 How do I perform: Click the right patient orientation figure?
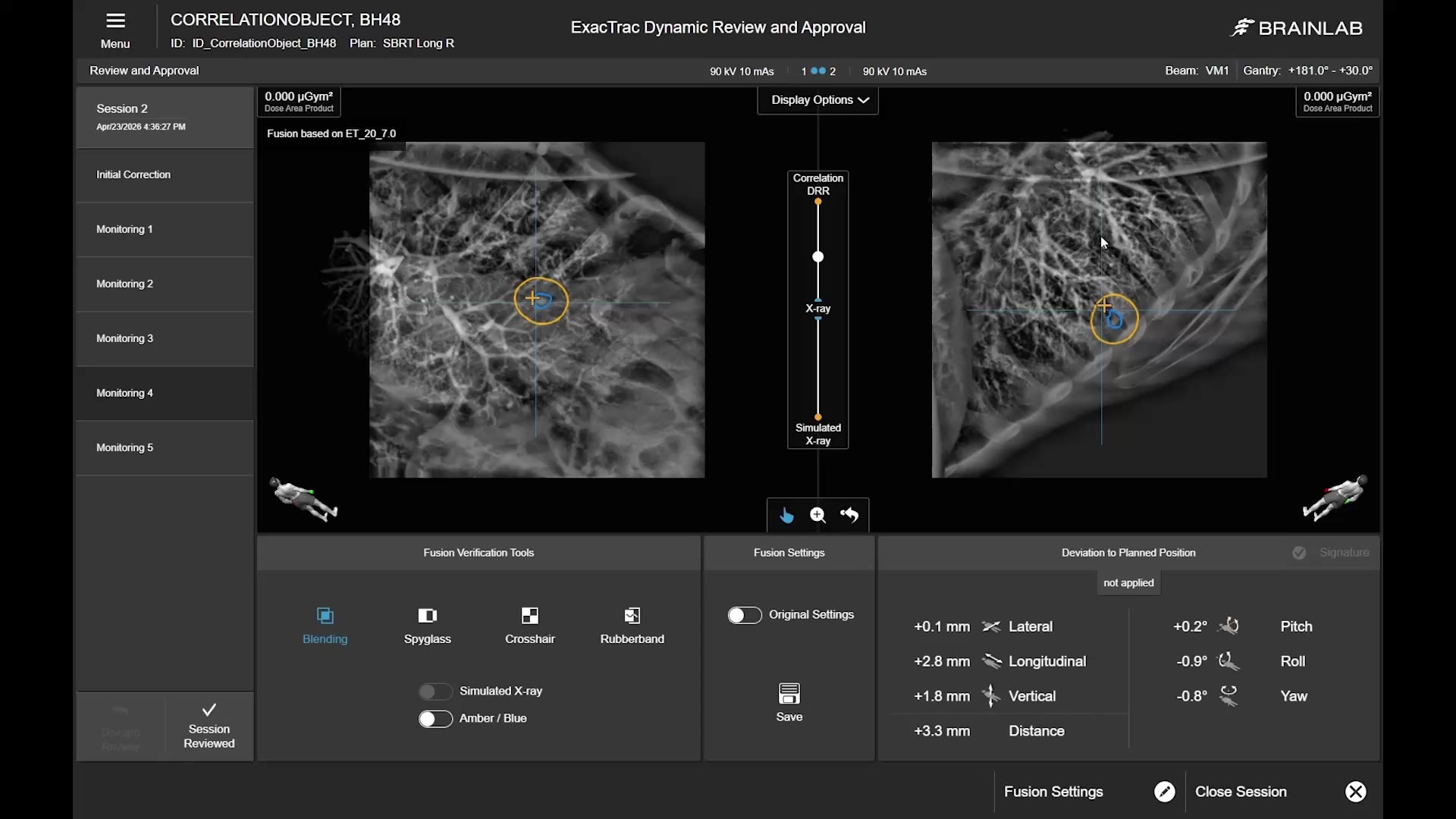tap(1335, 497)
